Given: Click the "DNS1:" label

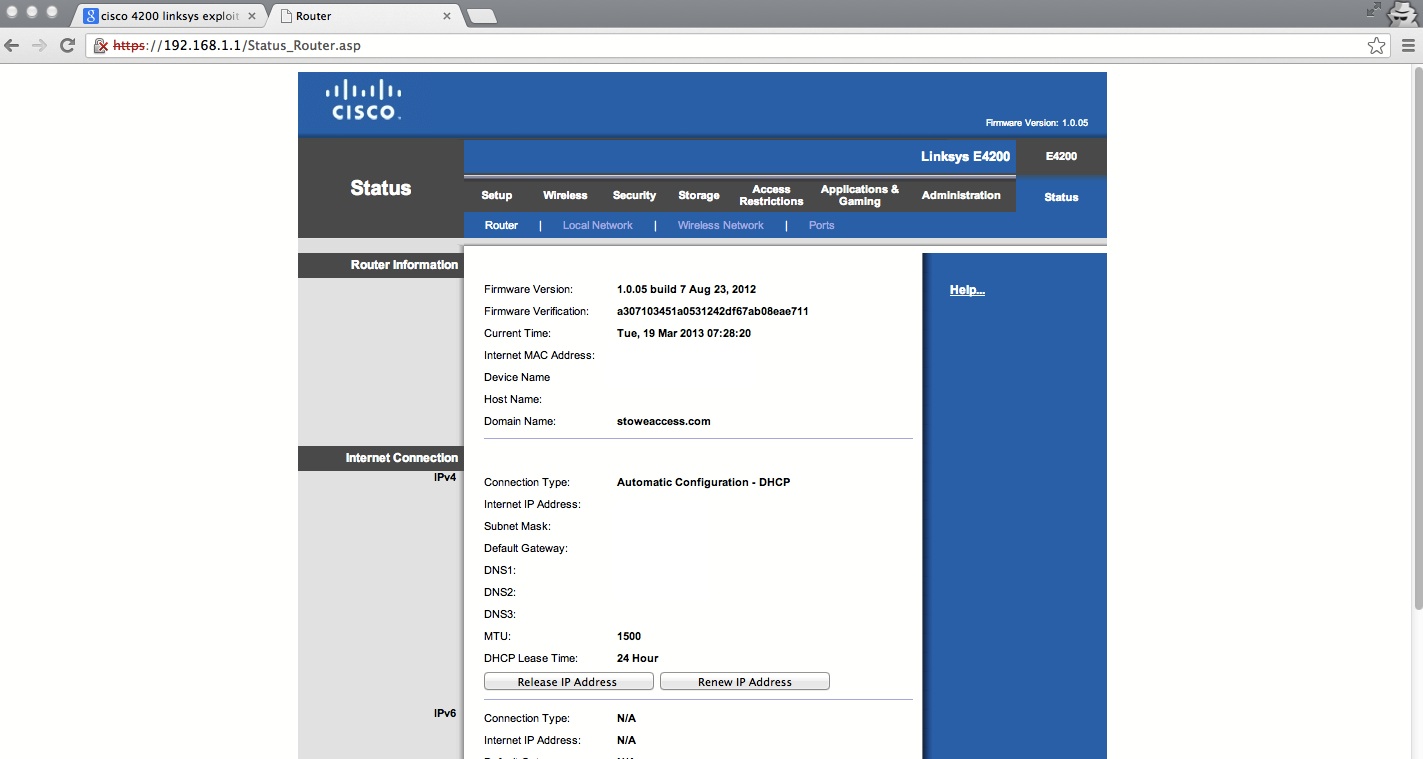Looking at the screenshot, I should (x=500, y=570).
